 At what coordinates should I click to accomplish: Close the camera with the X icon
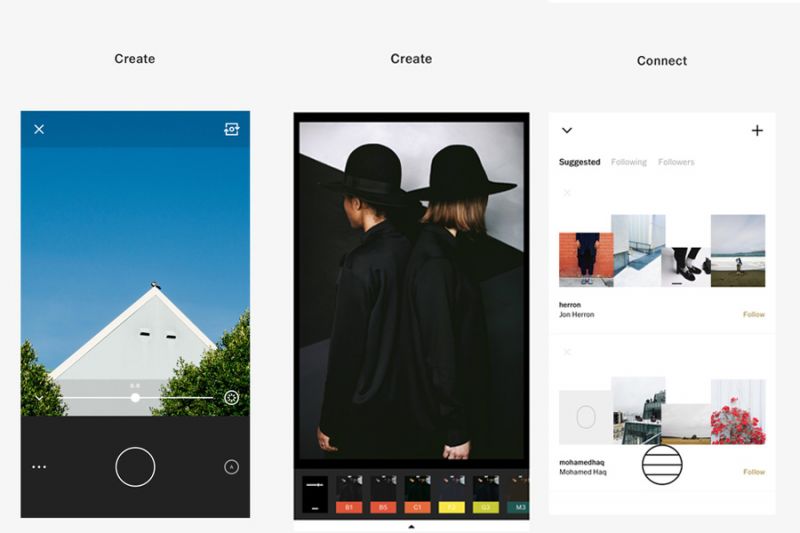click(39, 129)
